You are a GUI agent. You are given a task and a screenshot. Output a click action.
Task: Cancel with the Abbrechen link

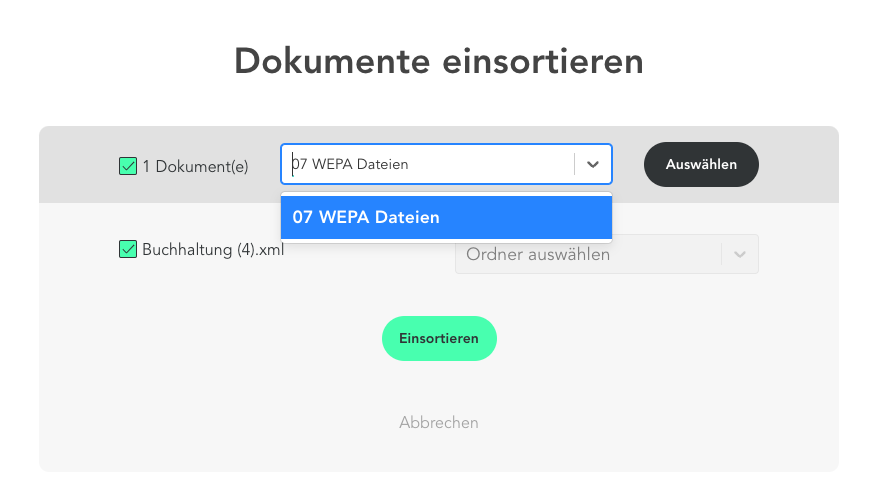pyautogui.click(x=439, y=423)
